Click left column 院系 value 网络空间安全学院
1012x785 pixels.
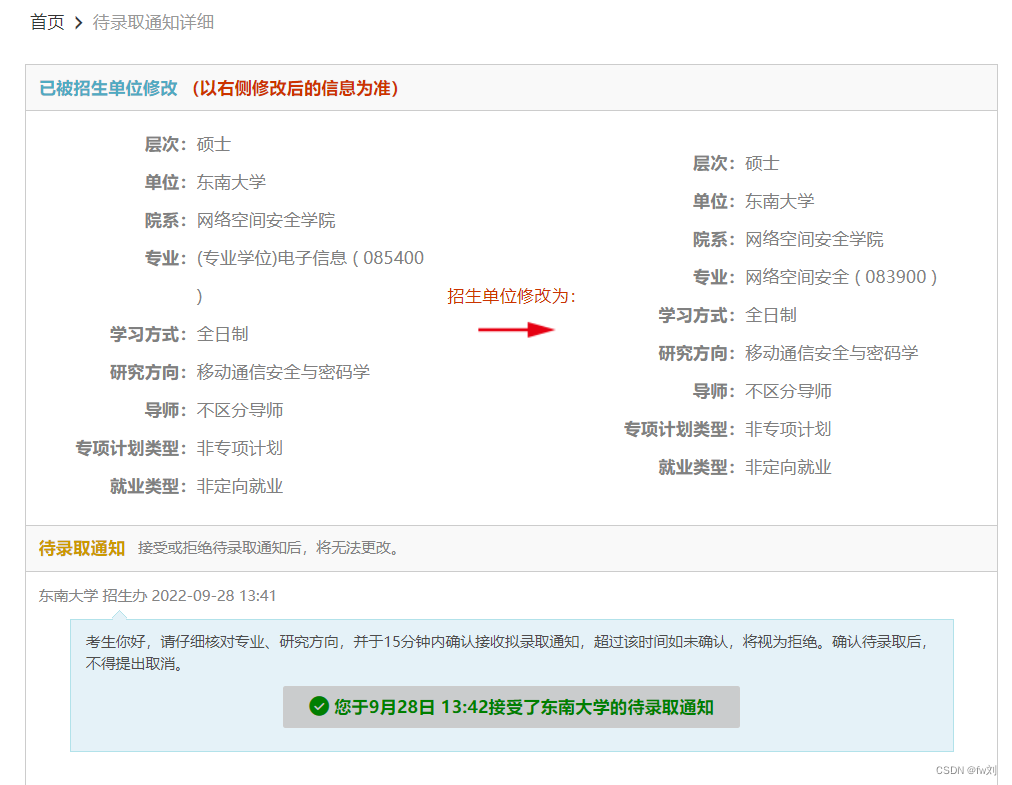[x=266, y=220]
